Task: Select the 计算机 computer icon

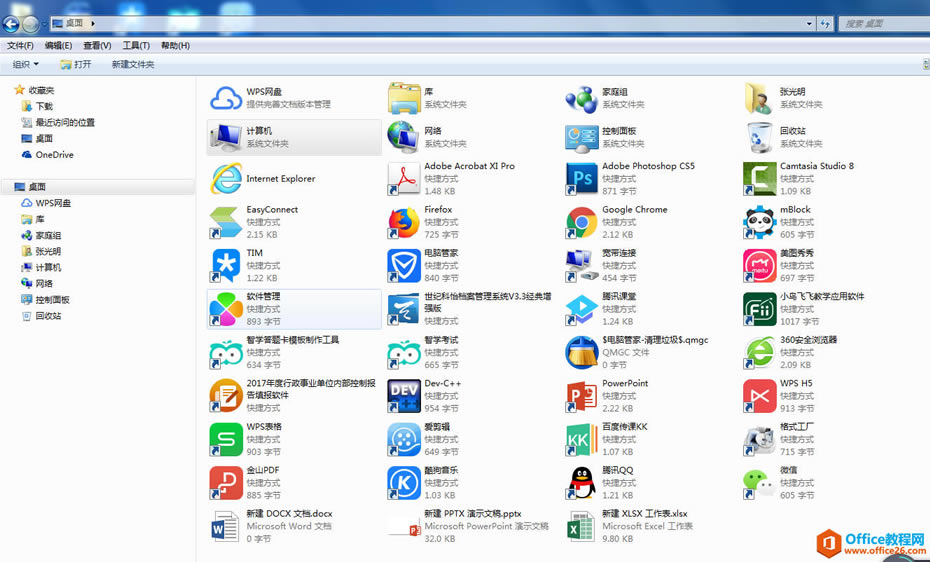Action: point(225,138)
